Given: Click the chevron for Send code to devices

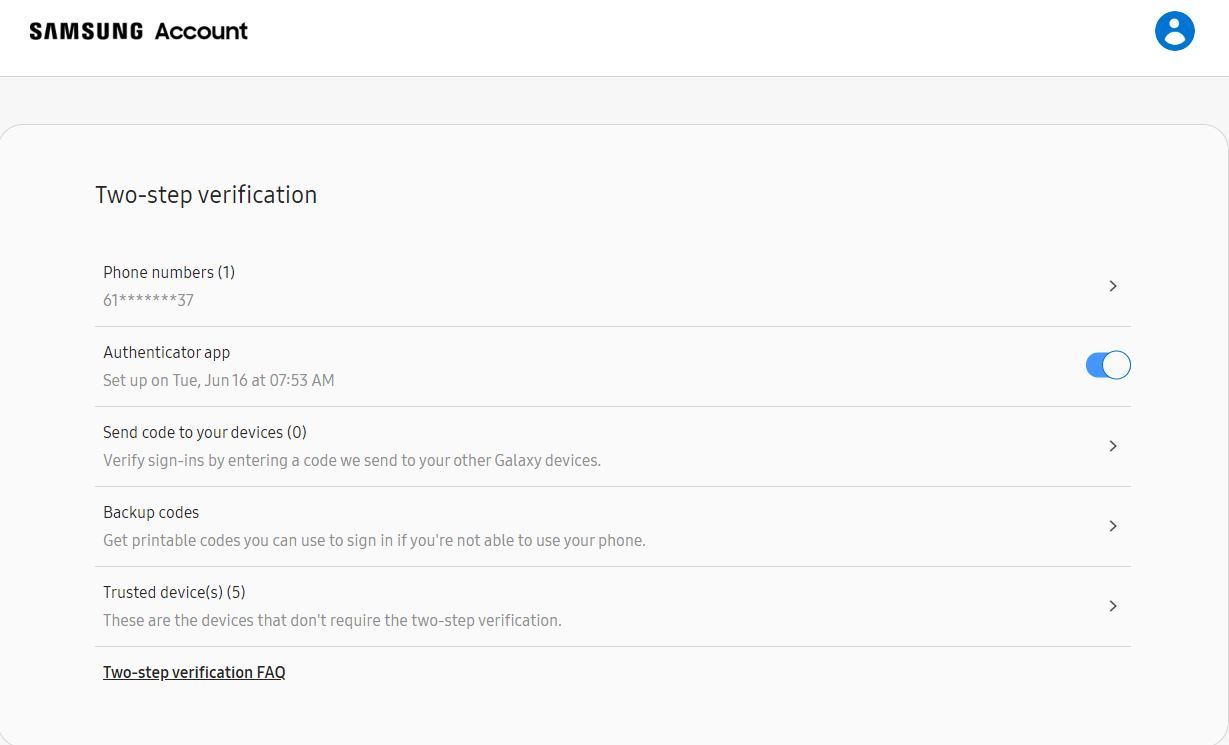Looking at the screenshot, I should (x=1113, y=446).
